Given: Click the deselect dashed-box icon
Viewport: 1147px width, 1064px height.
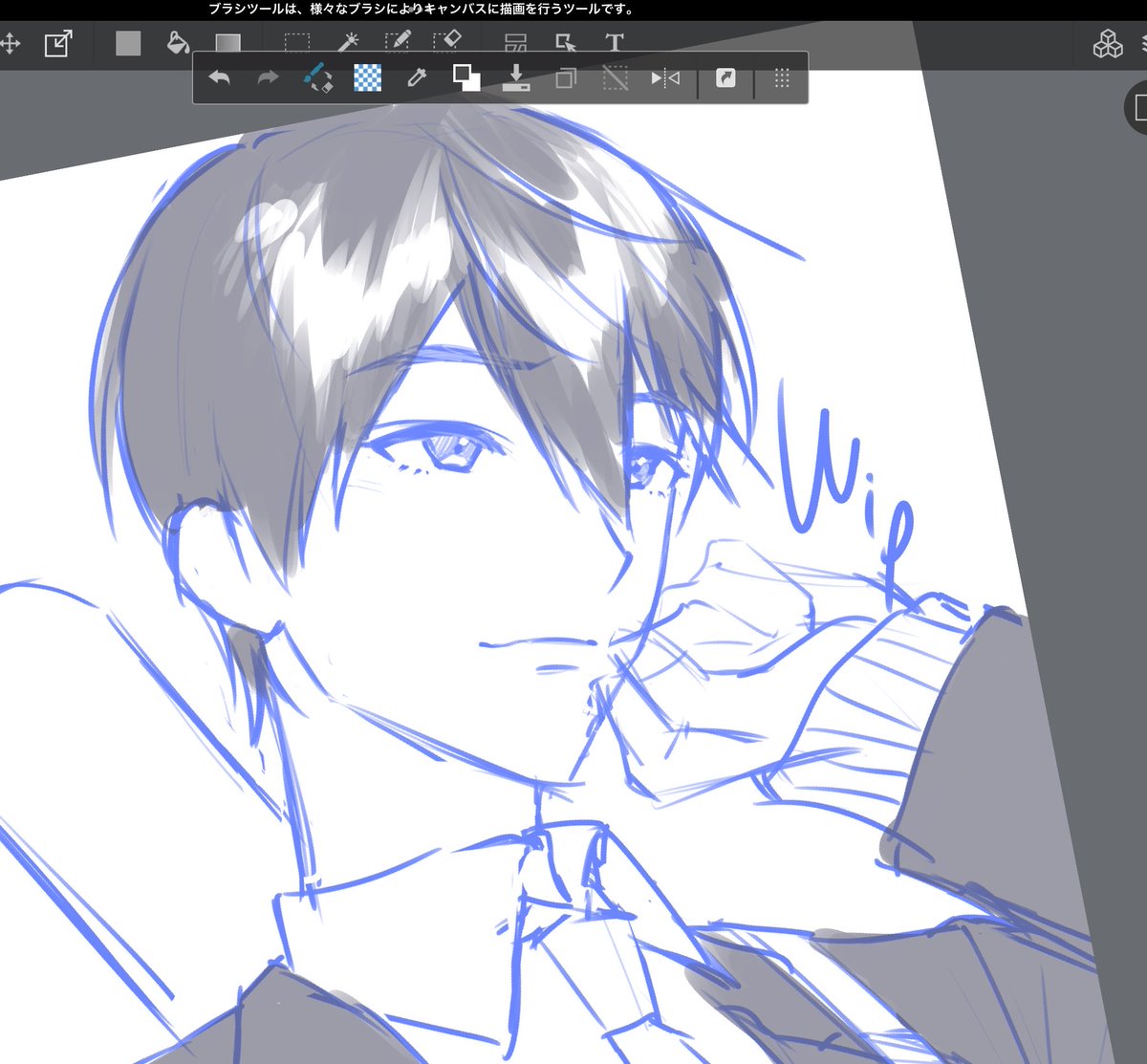Looking at the screenshot, I should tap(616, 78).
